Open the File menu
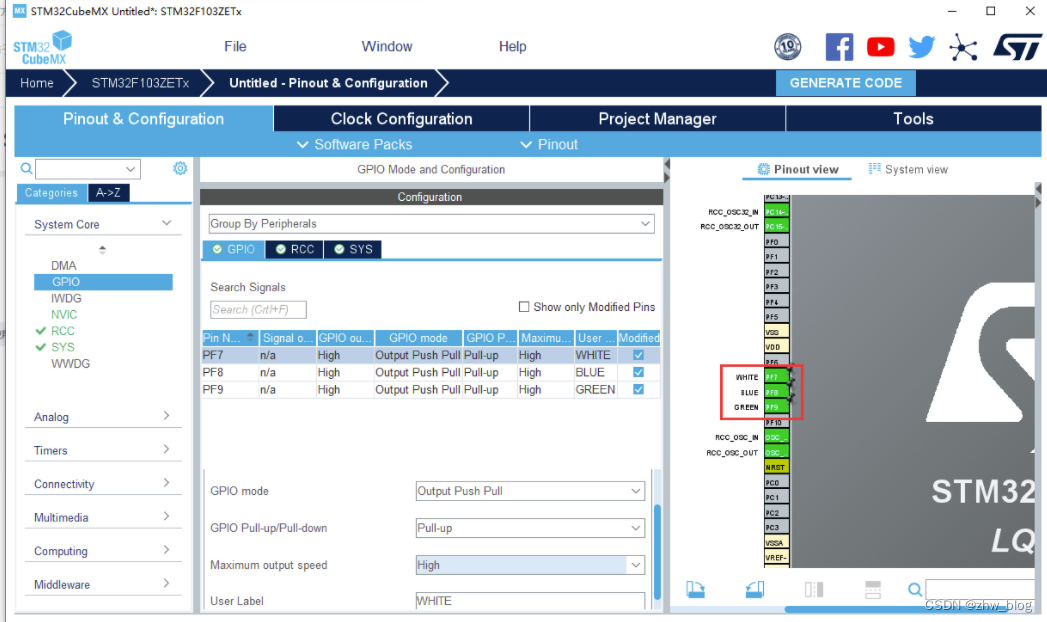This screenshot has height=622, width=1047. pos(235,47)
